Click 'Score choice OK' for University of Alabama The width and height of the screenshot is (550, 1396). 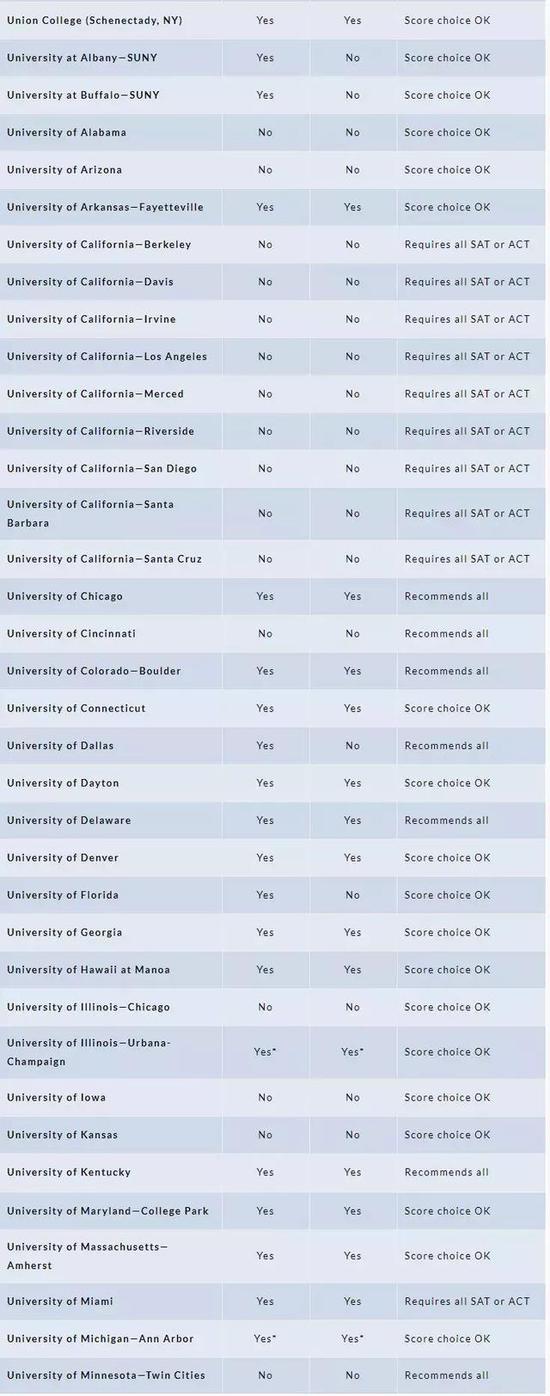pyautogui.click(x=447, y=133)
